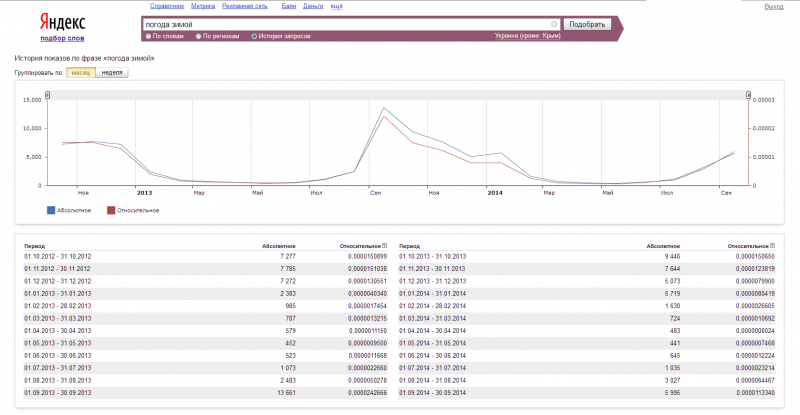
Task: Open the Метрика link
Action: tap(203, 6)
